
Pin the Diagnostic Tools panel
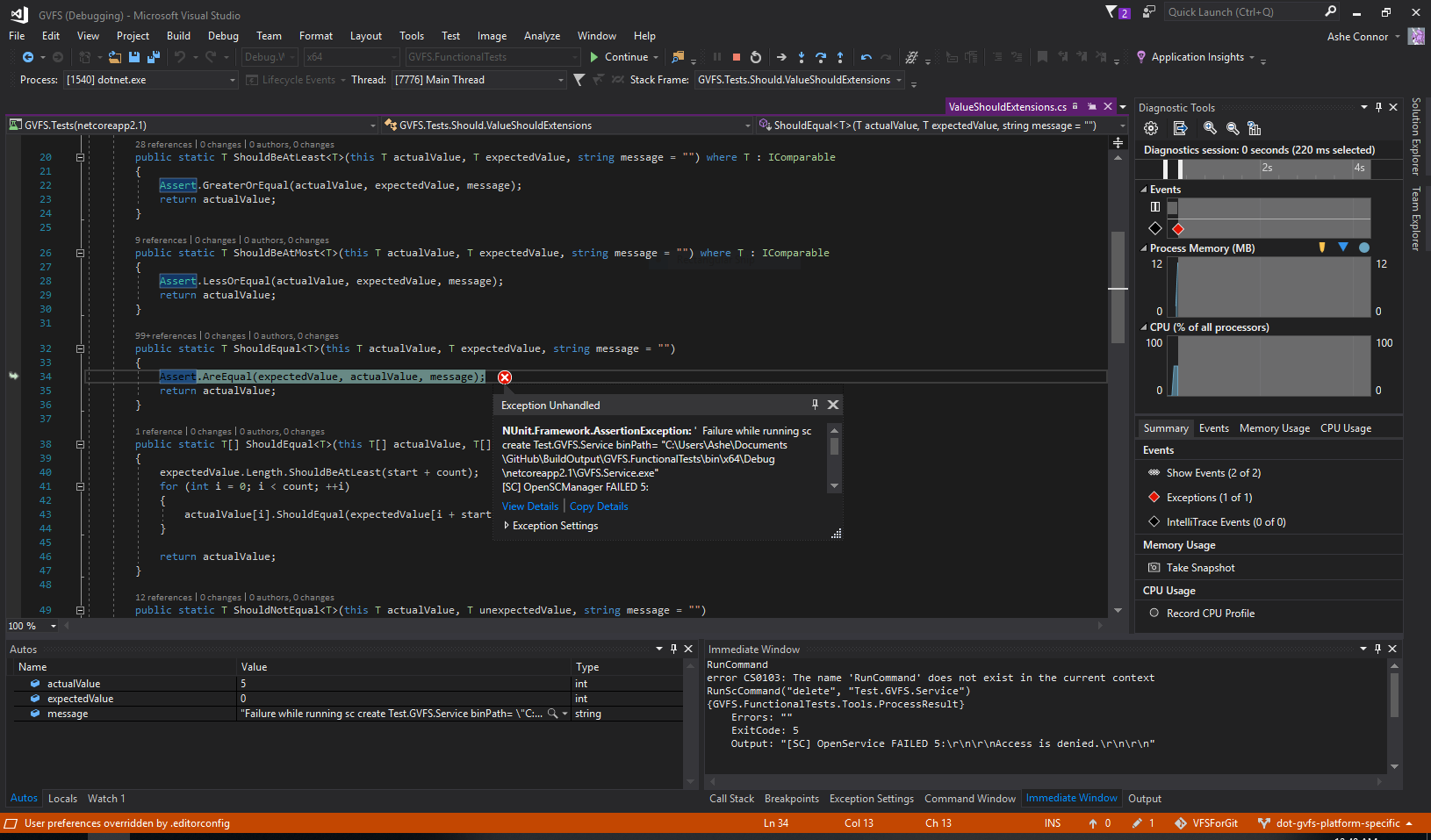pos(1378,107)
